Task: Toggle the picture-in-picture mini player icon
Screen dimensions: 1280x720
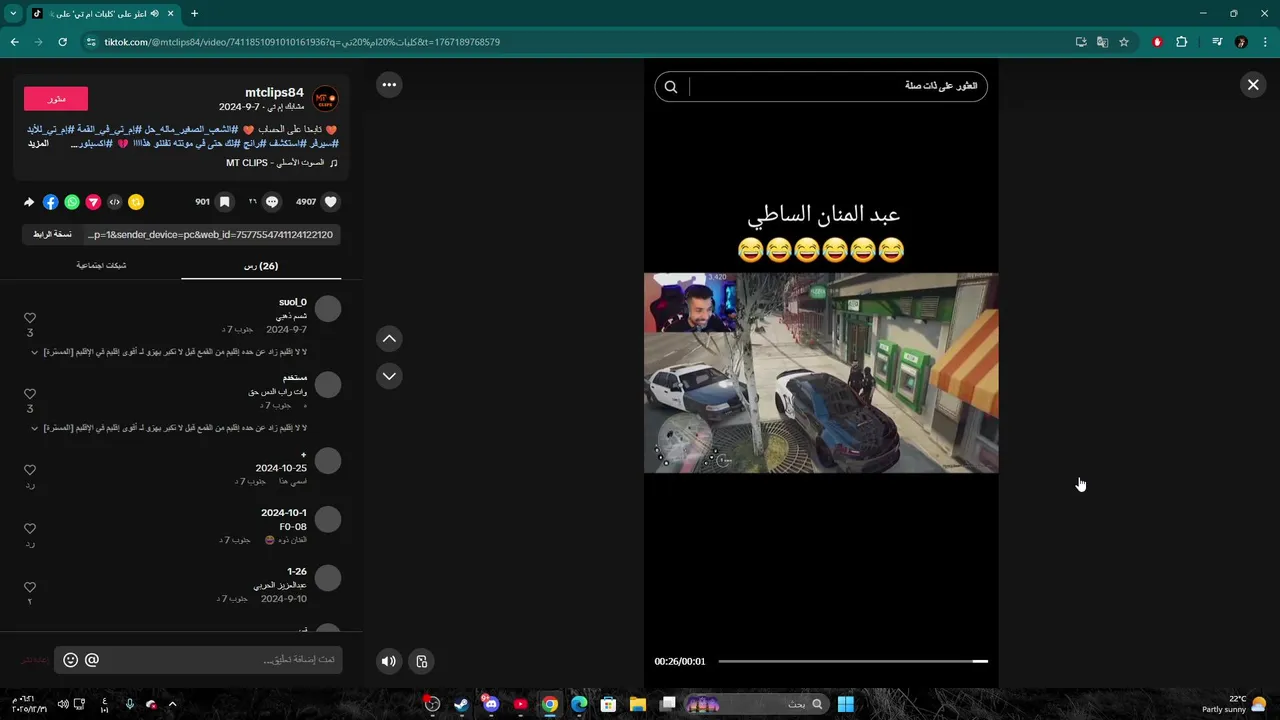Action: click(422, 661)
